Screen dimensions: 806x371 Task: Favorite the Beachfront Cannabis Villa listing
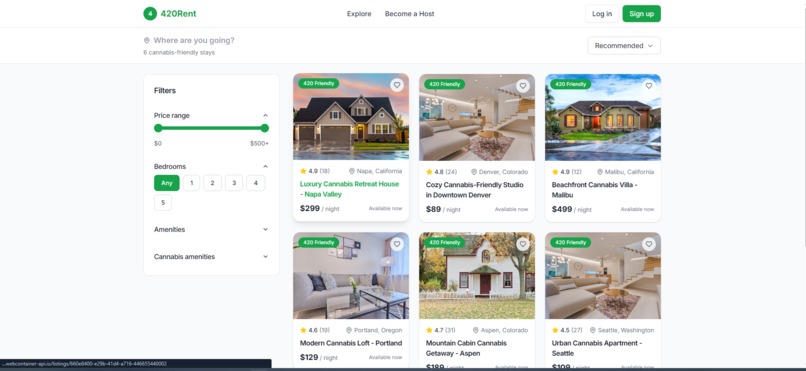coord(649,86)
